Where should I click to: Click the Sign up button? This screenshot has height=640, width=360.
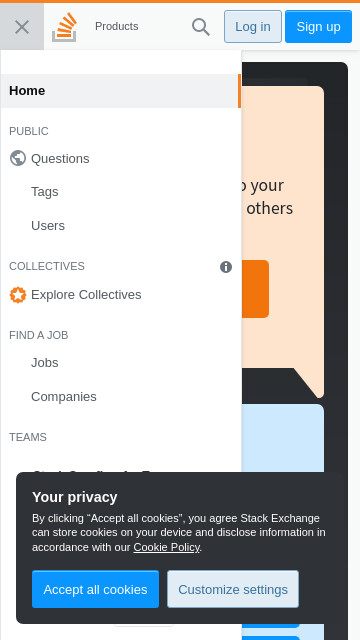point(318,27)
